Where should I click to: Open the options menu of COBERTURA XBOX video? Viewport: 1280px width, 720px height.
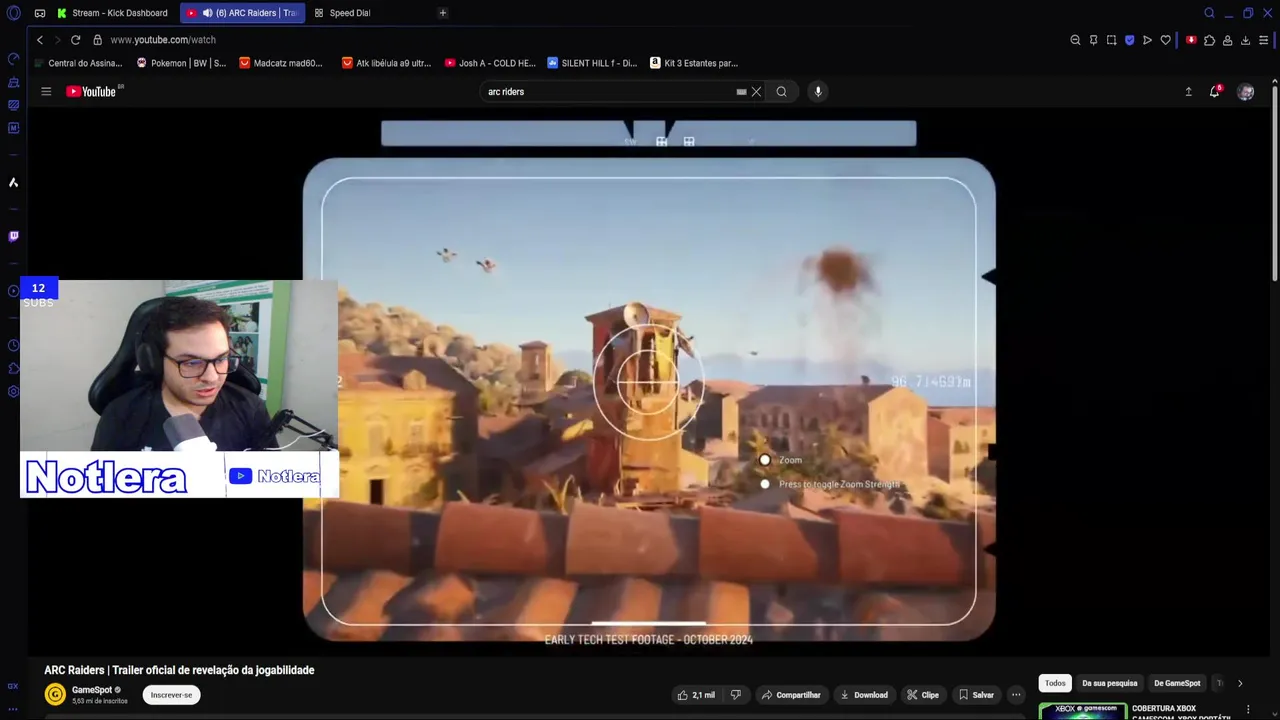[x=1248, y=709]
